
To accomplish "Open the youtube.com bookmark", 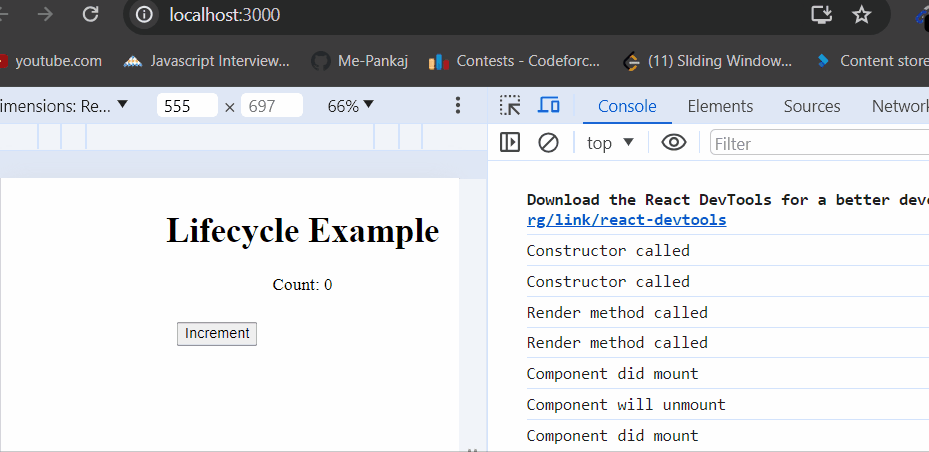I will click(x=50, y=61).
